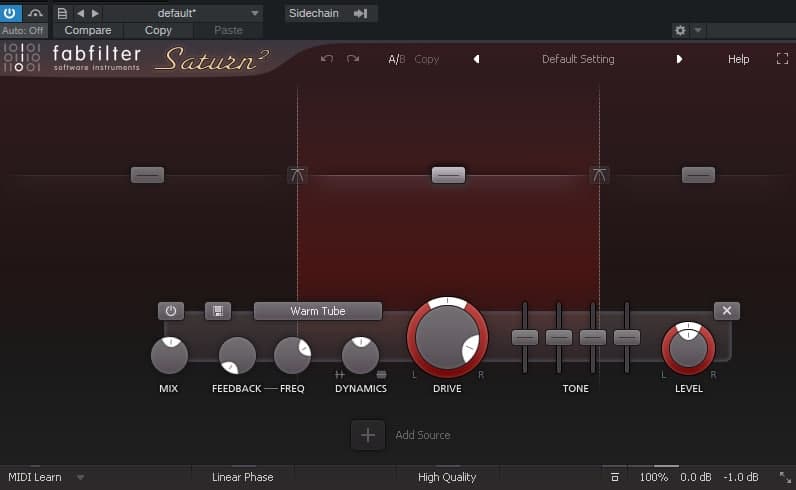This screenshot has width=796, height=490.
Task: Open the Default Setting preset menu
Action: 578,59
